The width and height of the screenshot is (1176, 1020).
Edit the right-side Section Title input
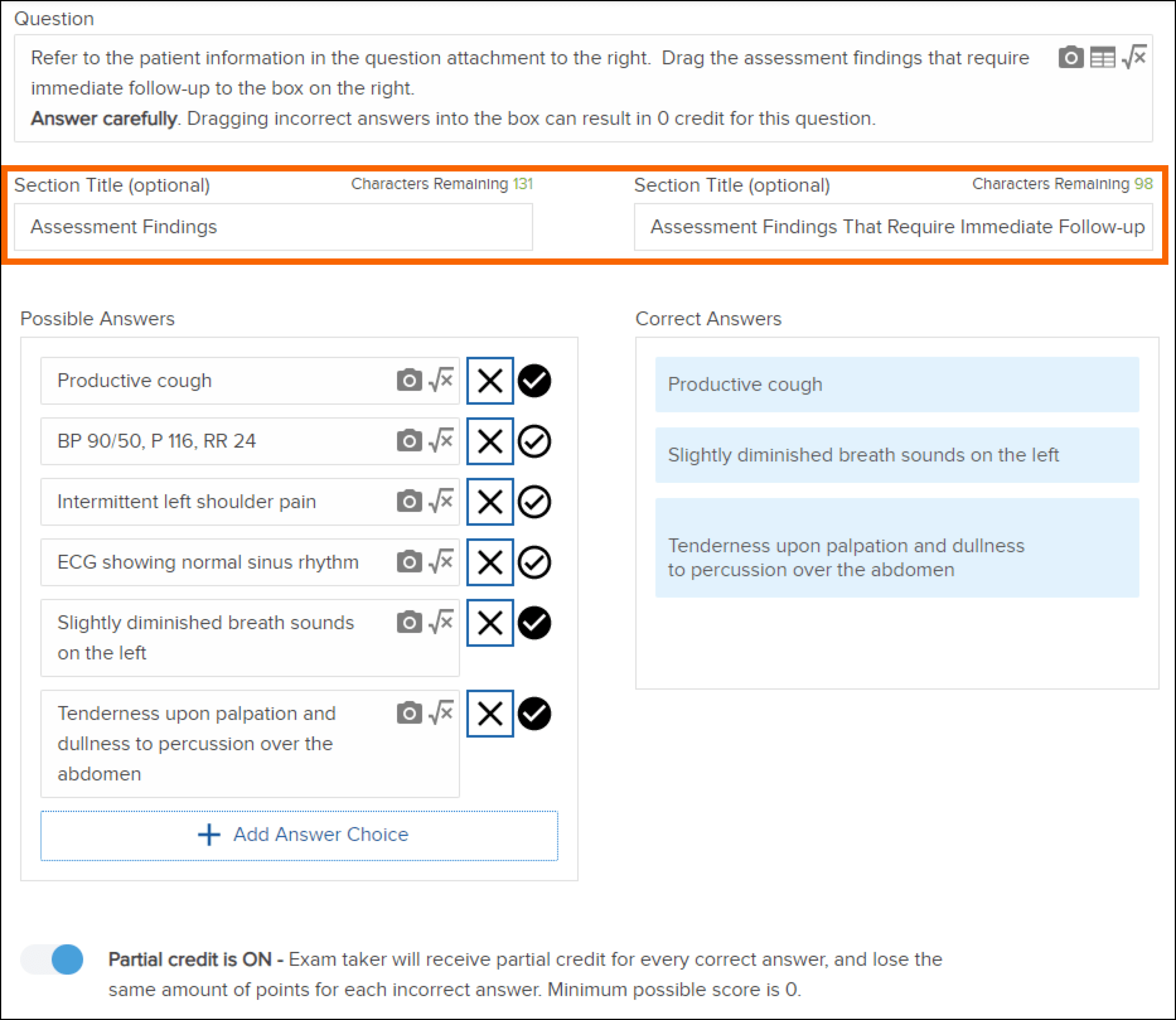(x=895, y=226)
